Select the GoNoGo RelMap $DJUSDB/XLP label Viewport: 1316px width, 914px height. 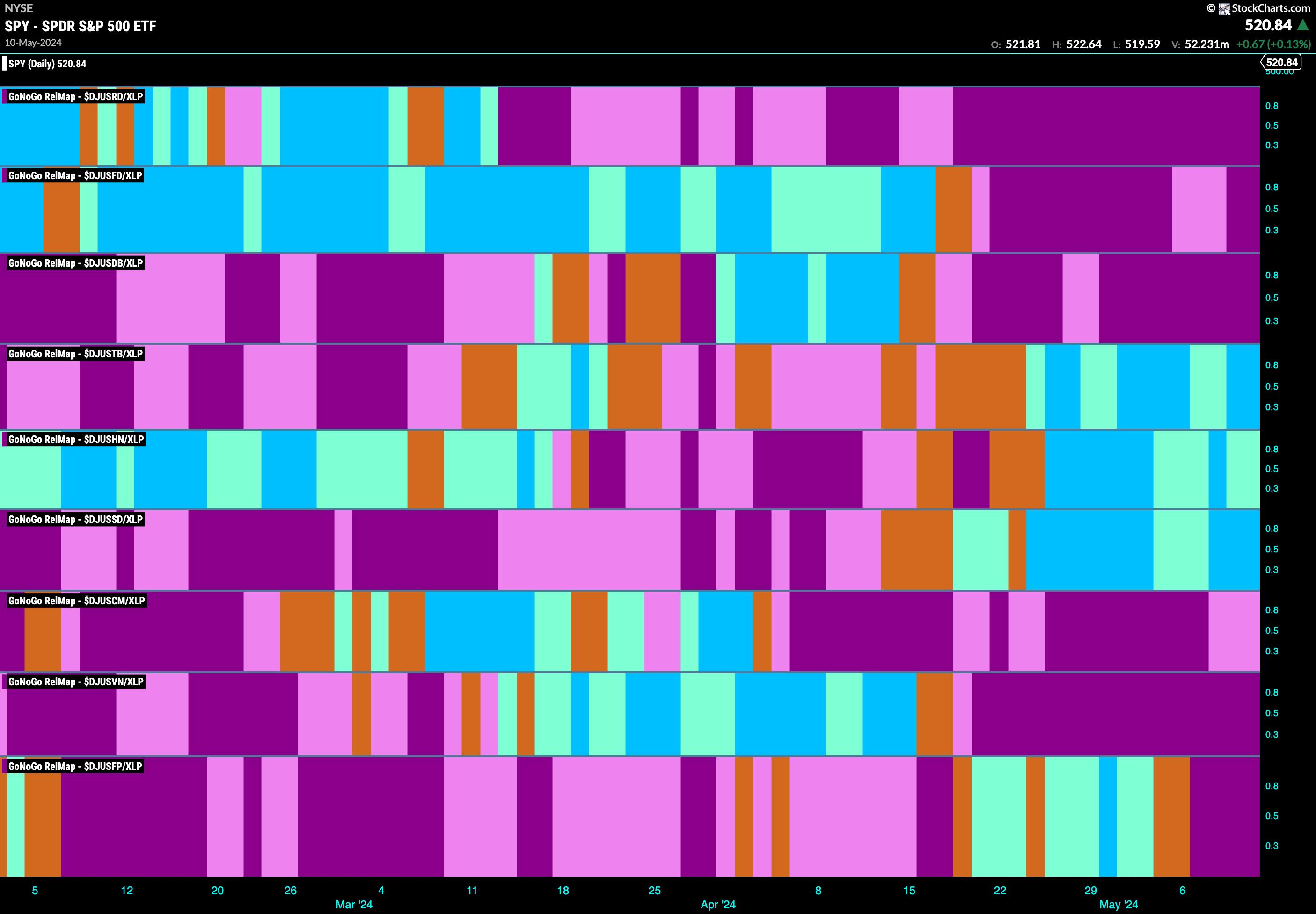pyautogui.click(x=76, y=263)
